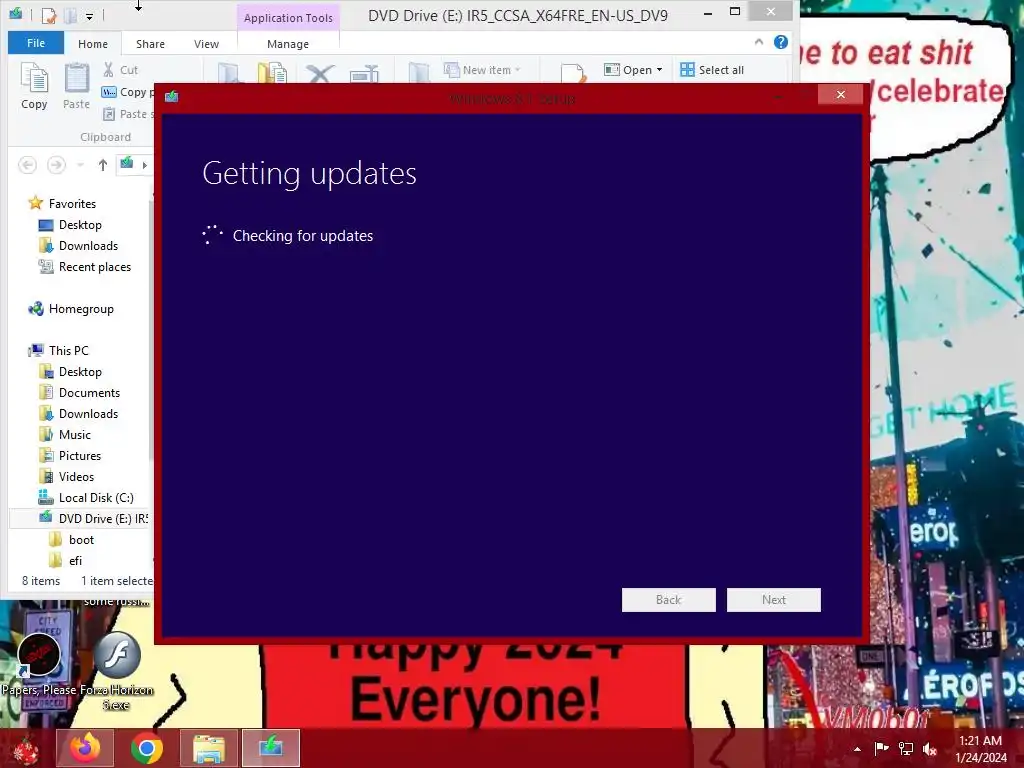Click the Copy icon in Explorer ribbon

(34, 85)
